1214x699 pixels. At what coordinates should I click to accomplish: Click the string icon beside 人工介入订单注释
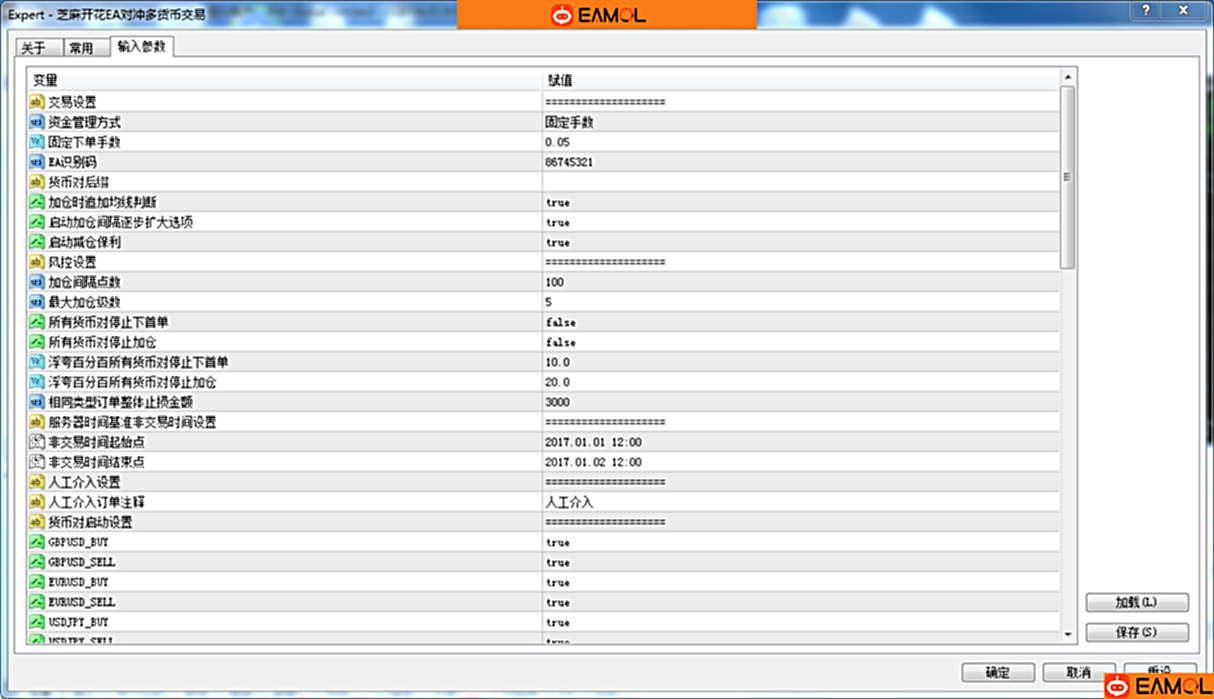[x=37, y=502]
